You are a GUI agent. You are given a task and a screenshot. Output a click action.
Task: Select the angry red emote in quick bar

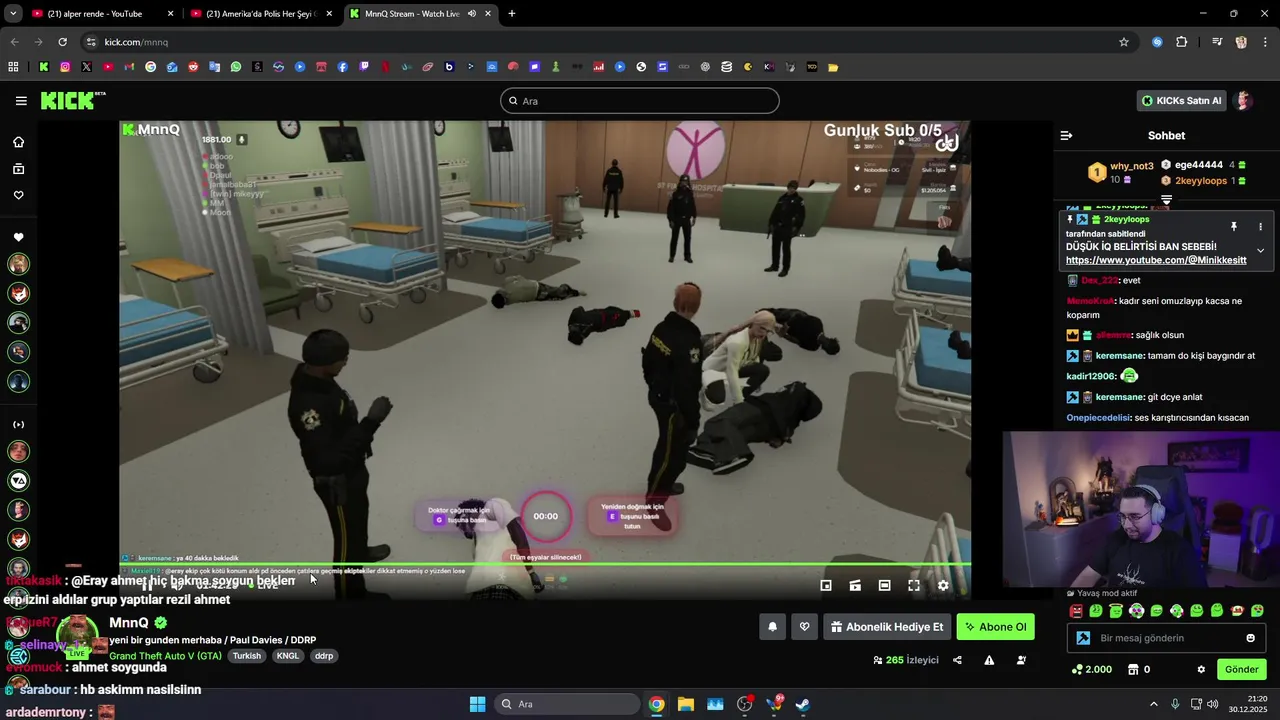1076,611
